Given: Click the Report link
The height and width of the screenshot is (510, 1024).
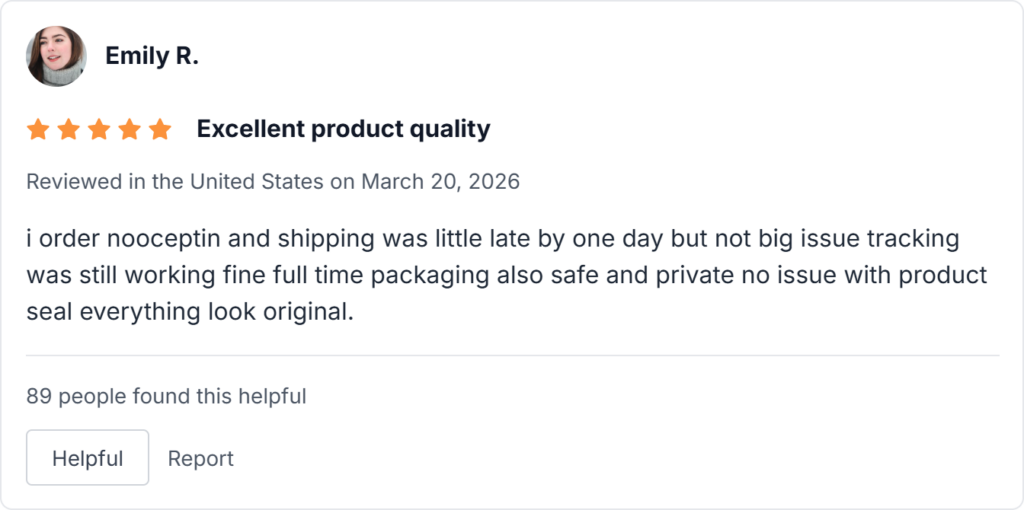Looking at the screenshot, I should pyautogui.click(x=200, y=458).
